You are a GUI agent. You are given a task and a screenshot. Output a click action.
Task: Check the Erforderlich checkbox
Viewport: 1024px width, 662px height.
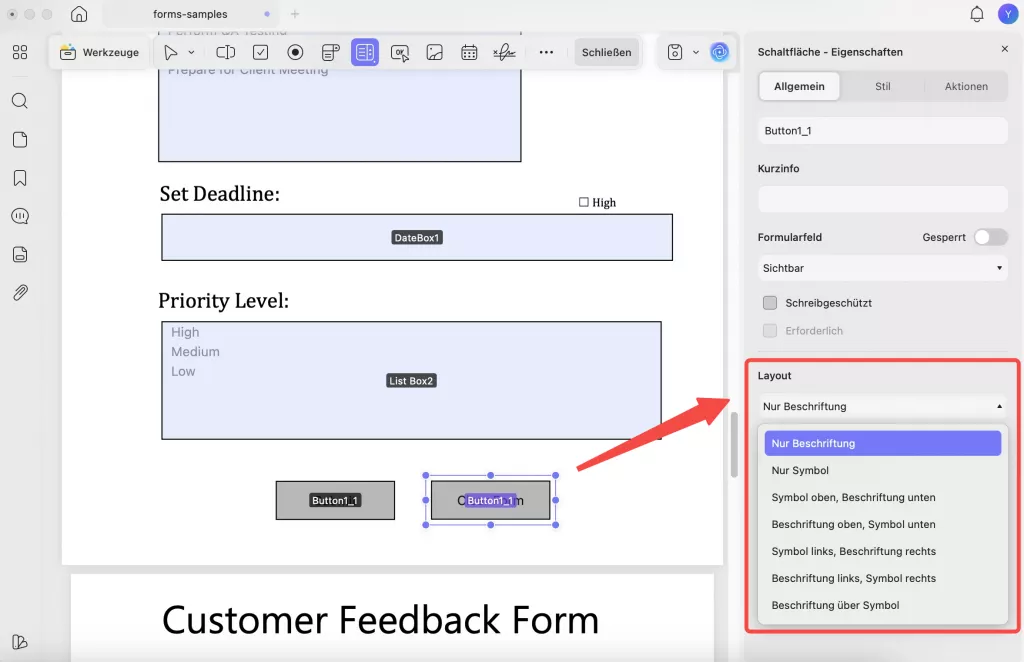[x=770, y=331]
